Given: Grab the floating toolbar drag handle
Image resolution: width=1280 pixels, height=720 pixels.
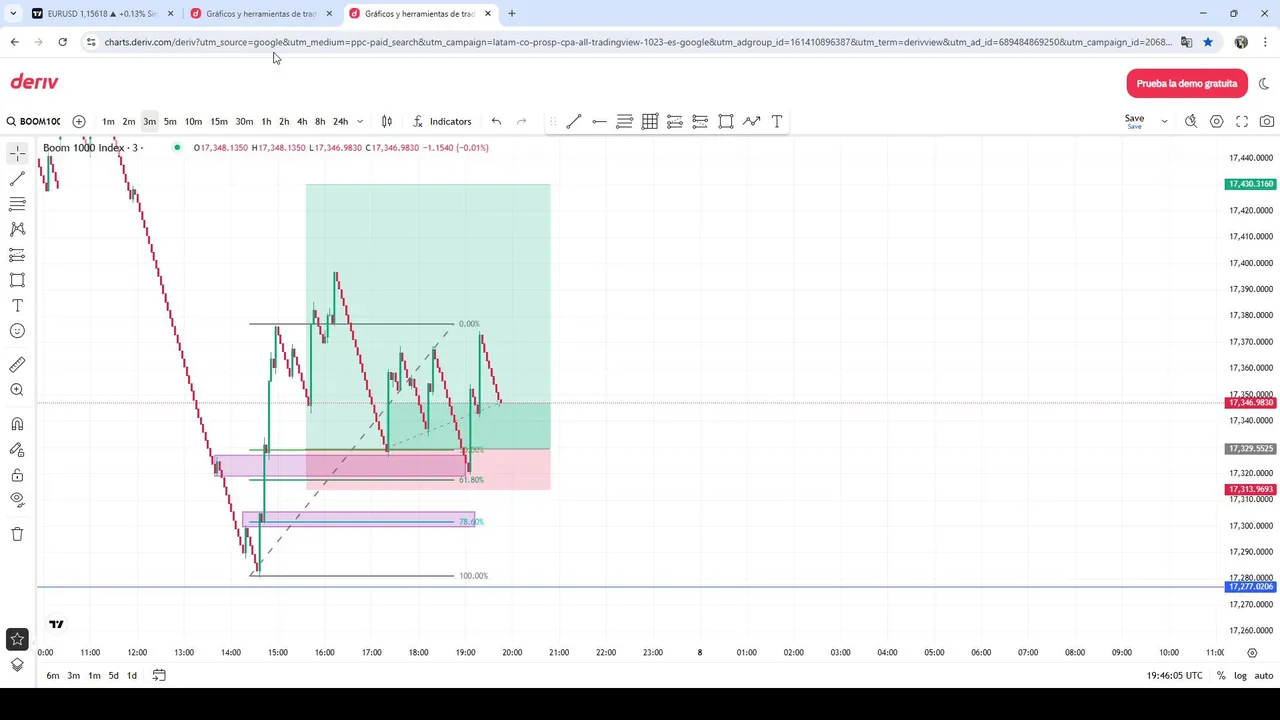Looking at the screenshot, I should coord(552,122).
